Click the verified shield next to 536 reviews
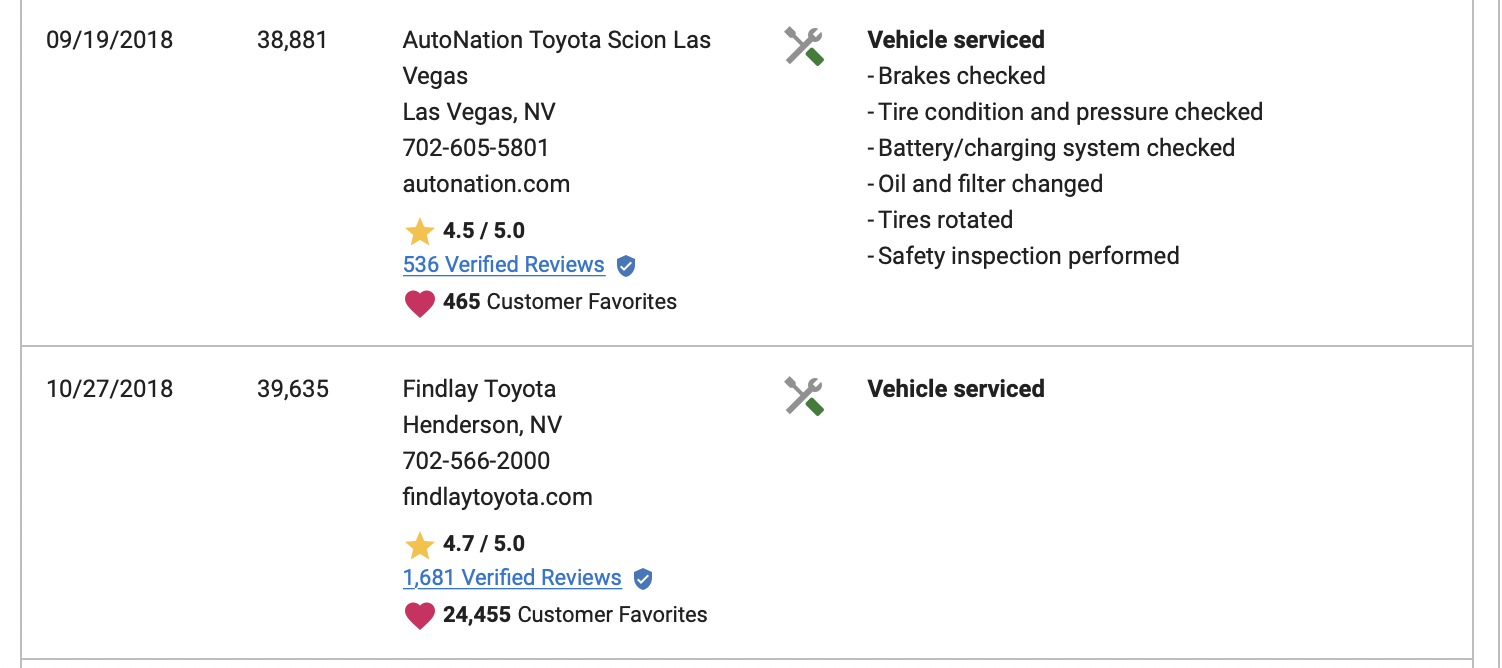 [x=626, y=266]
